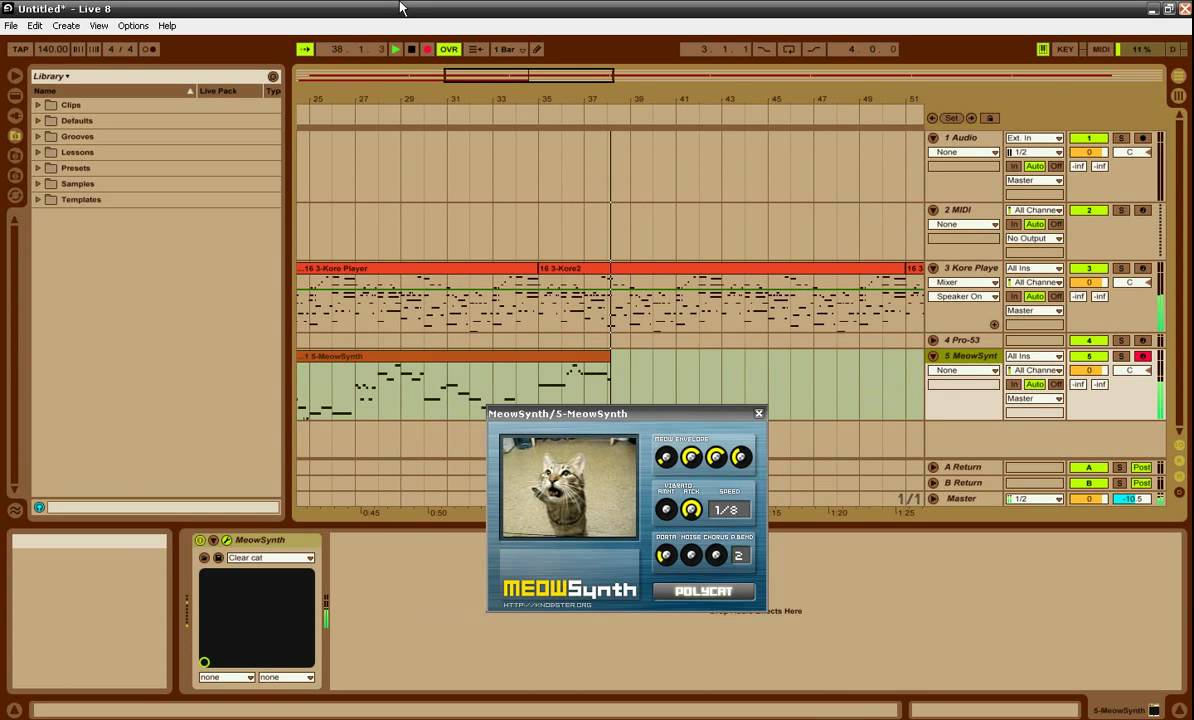Open 1 Audio Ext. In input dropdown
This screenshot has width=1194, height=720.
1034,139
